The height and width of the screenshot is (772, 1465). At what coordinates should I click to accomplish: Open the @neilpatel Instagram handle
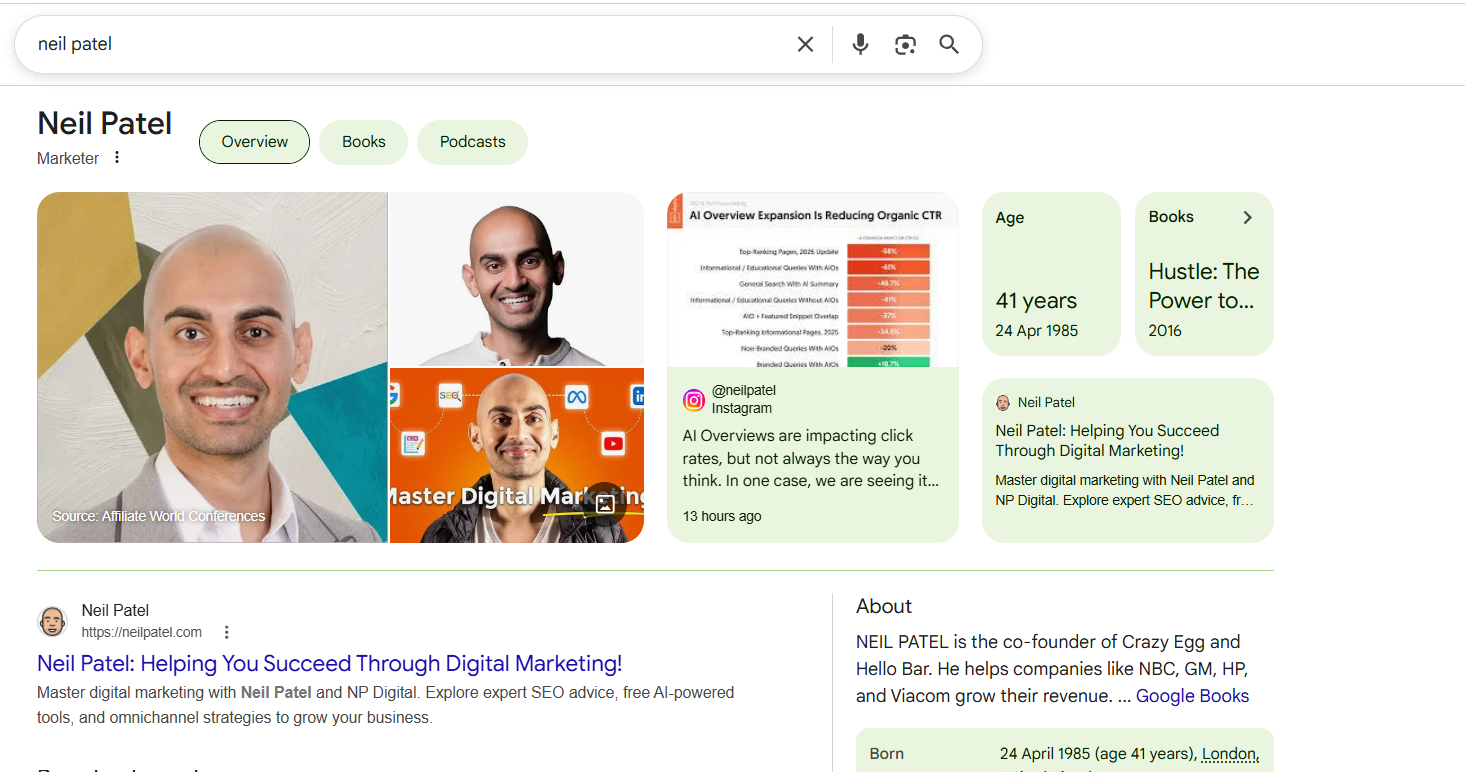pos(744,390)
